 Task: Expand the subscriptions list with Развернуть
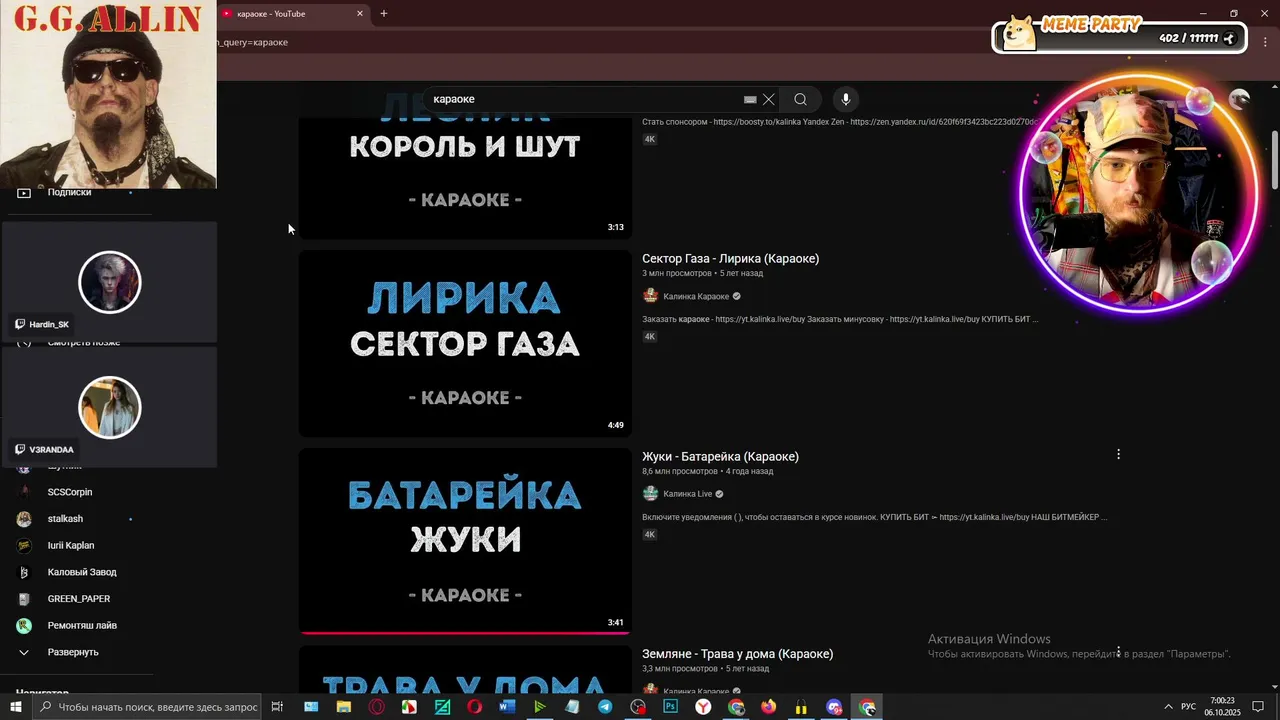pos(72,652)
